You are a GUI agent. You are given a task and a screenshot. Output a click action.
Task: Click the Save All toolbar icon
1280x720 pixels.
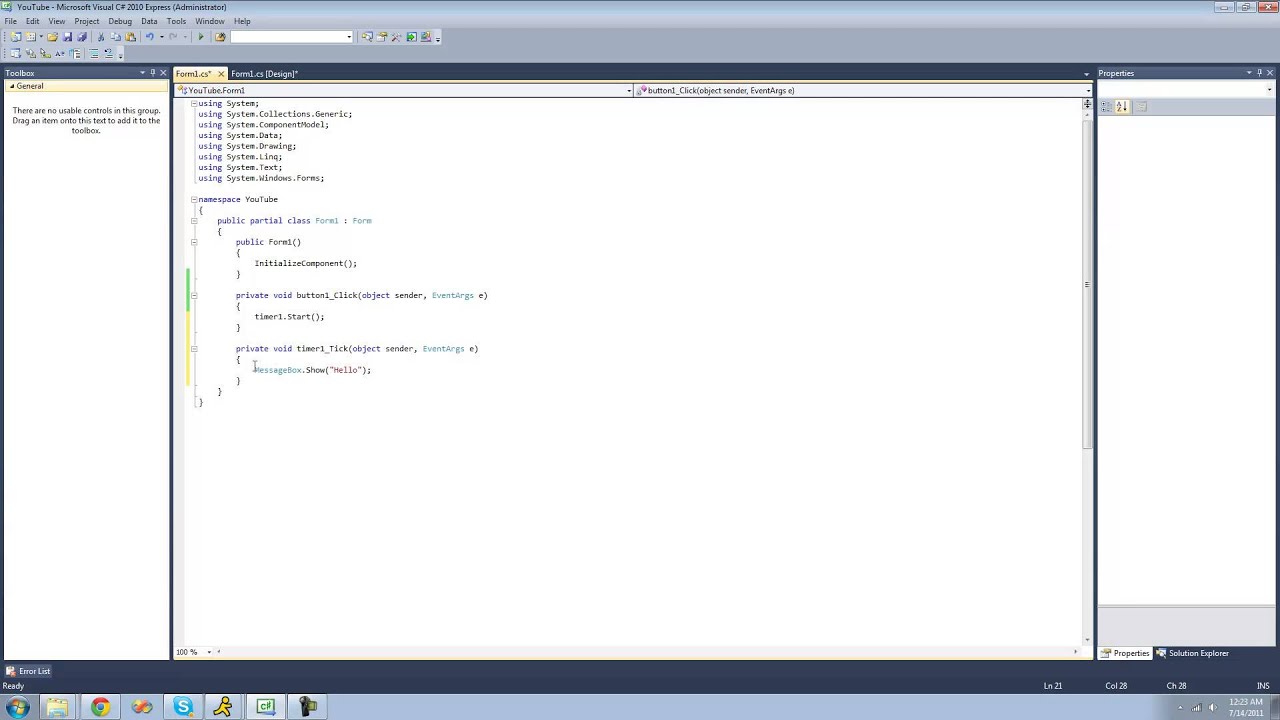pyautogui.click(x=82, y=37)
